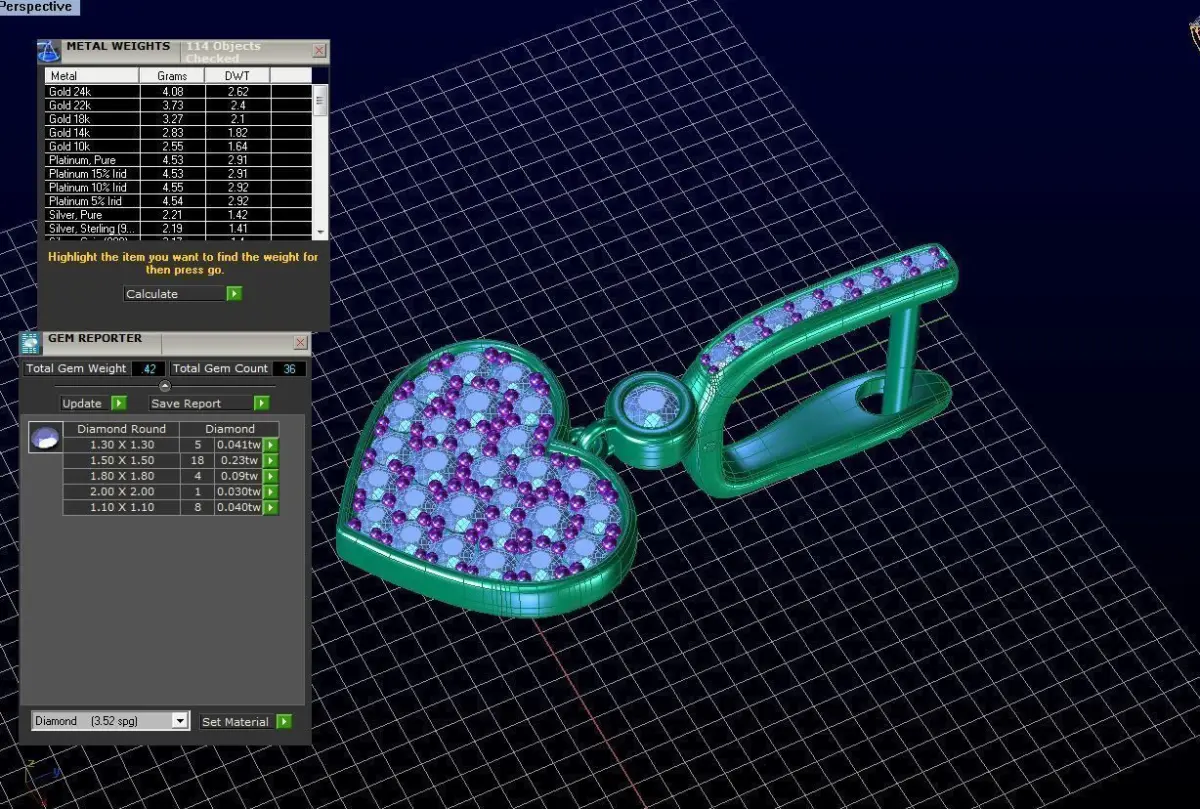Select the Platinum, Pure row
The width and height of the screenshot is (1200, 809).
[179, 160]
